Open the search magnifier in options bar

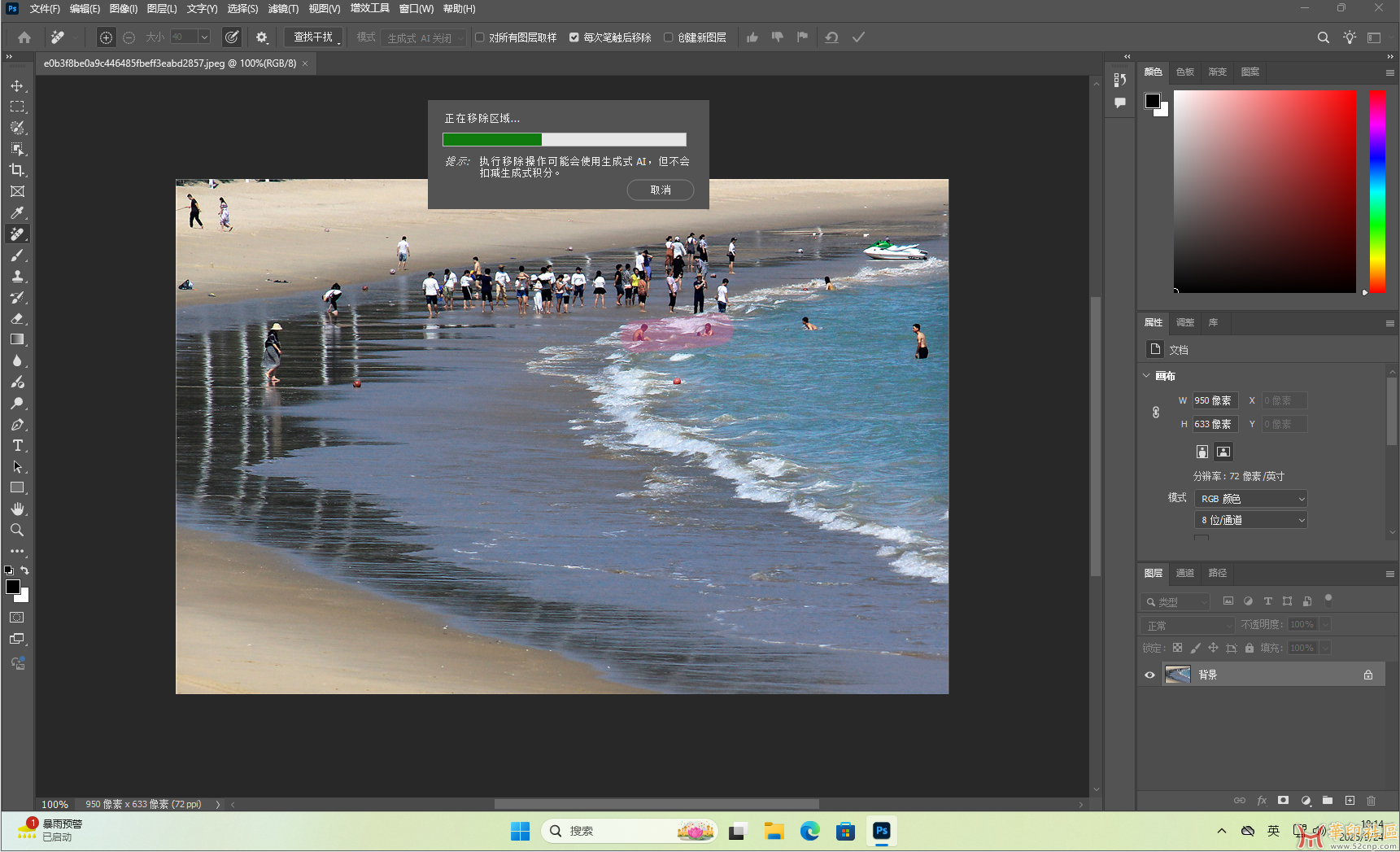pos(1323,37)
